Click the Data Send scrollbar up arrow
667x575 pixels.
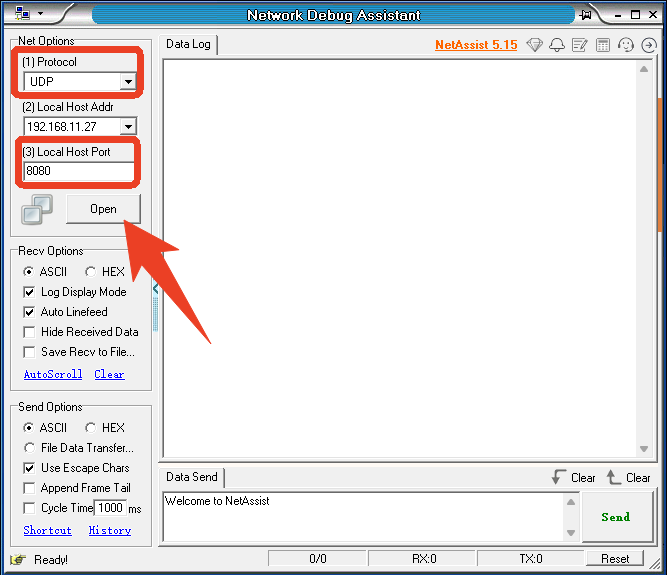[571, 502]
